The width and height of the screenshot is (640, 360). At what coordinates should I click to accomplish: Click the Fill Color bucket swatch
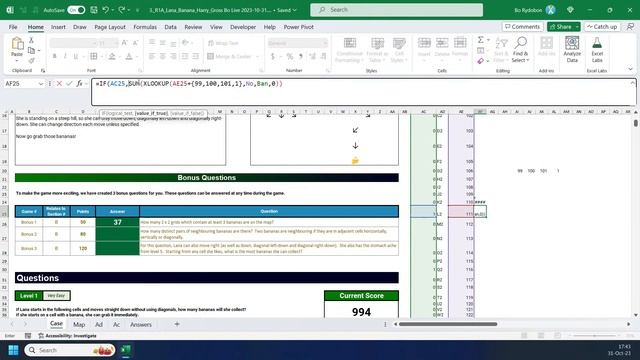[112, 56]
